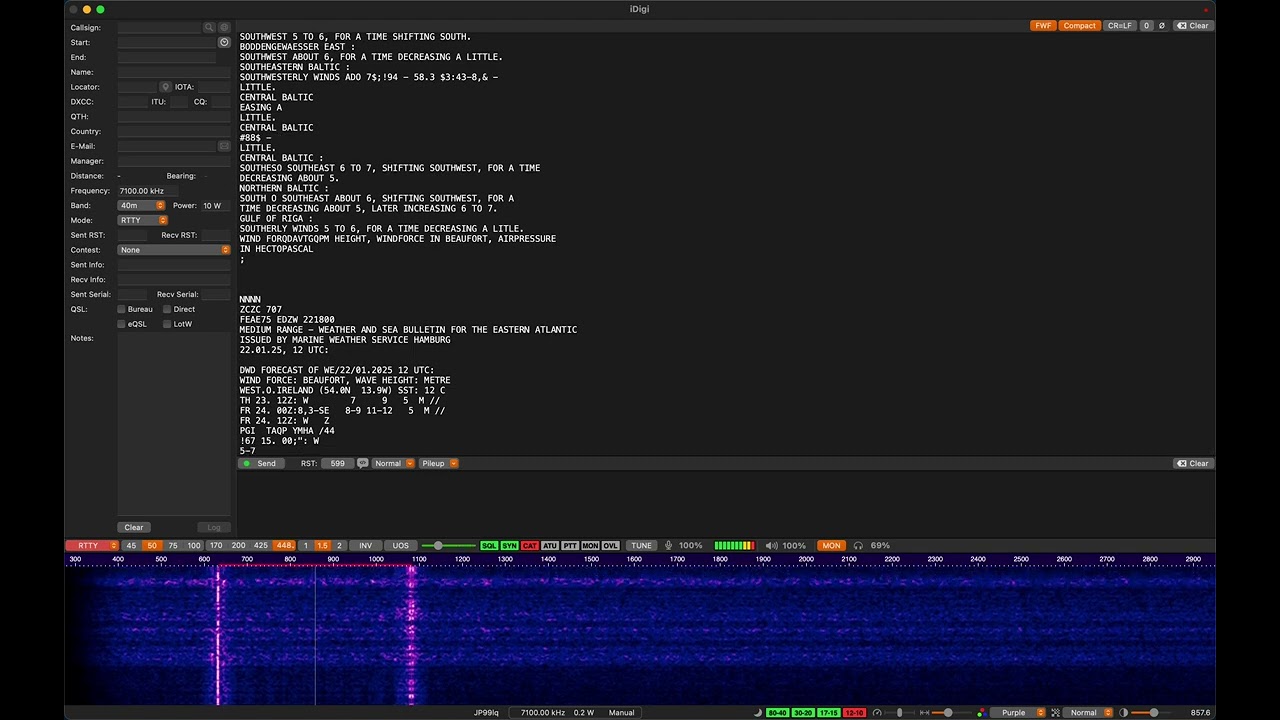
Task: Click the headphones monitor icon
Action: (x=858, y=546)
